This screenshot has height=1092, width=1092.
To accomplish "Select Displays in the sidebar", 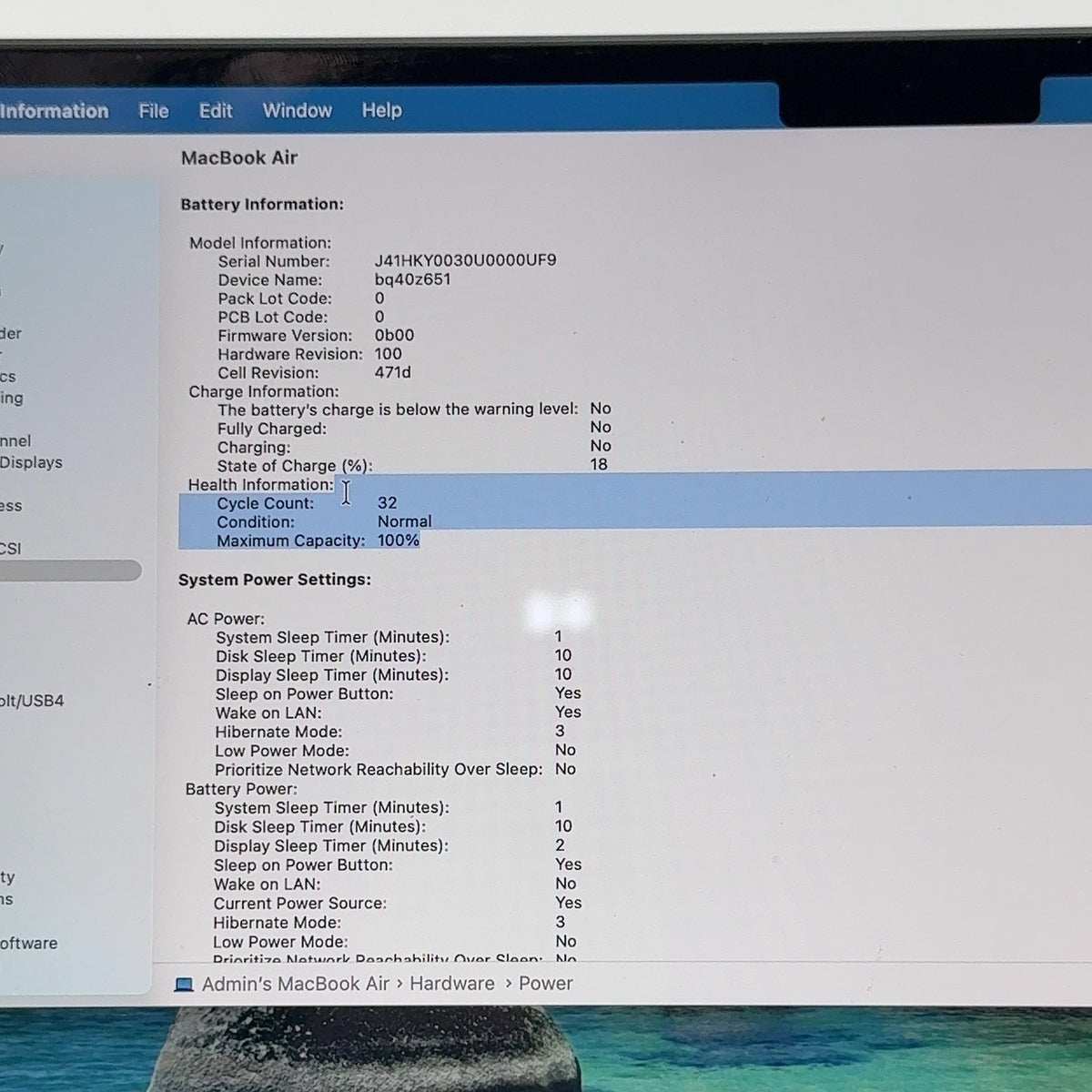I will pyautogui.click(x=31, y=462).
